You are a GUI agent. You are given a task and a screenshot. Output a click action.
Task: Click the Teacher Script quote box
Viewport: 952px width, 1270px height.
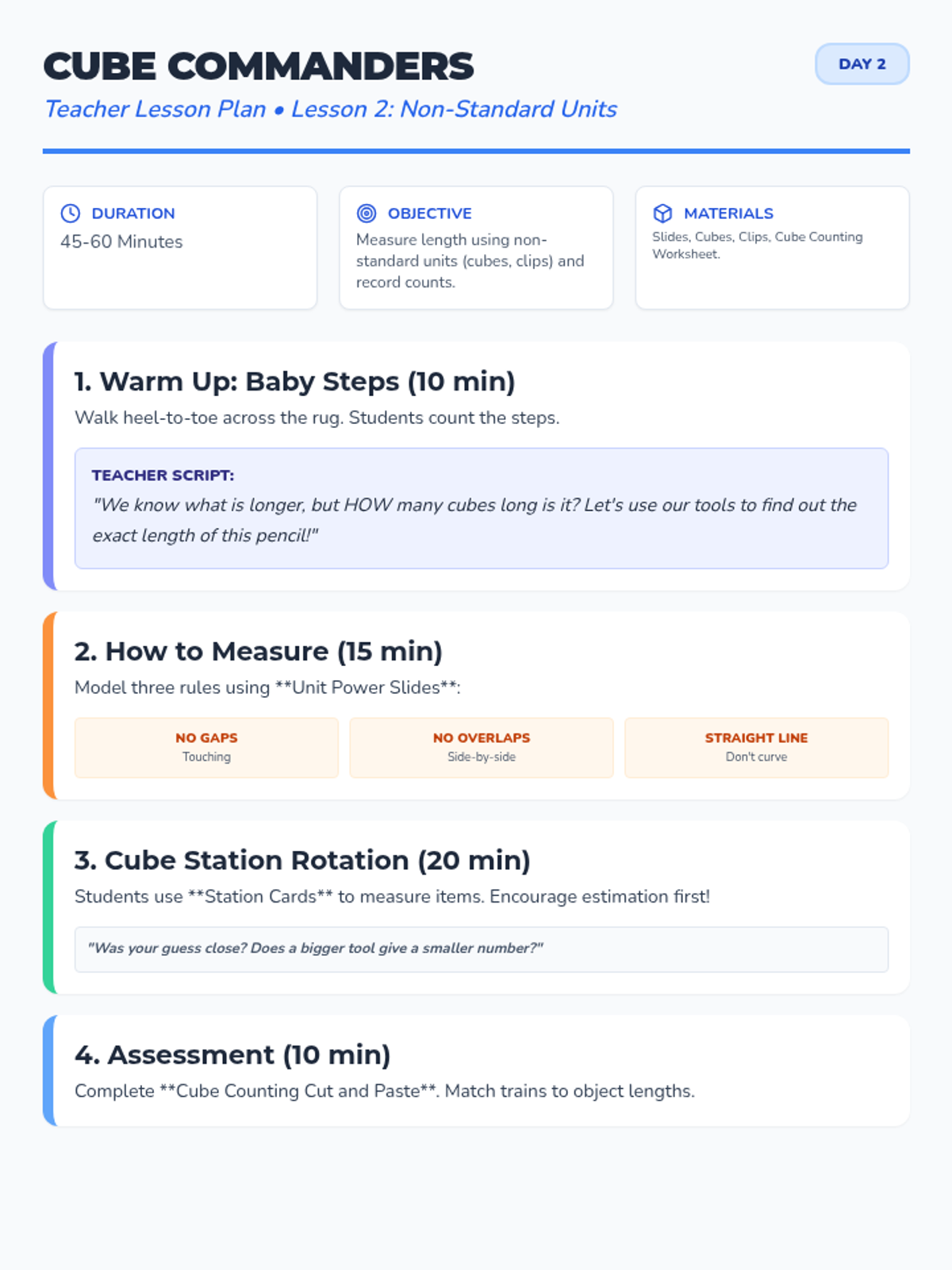coord(481,509)
